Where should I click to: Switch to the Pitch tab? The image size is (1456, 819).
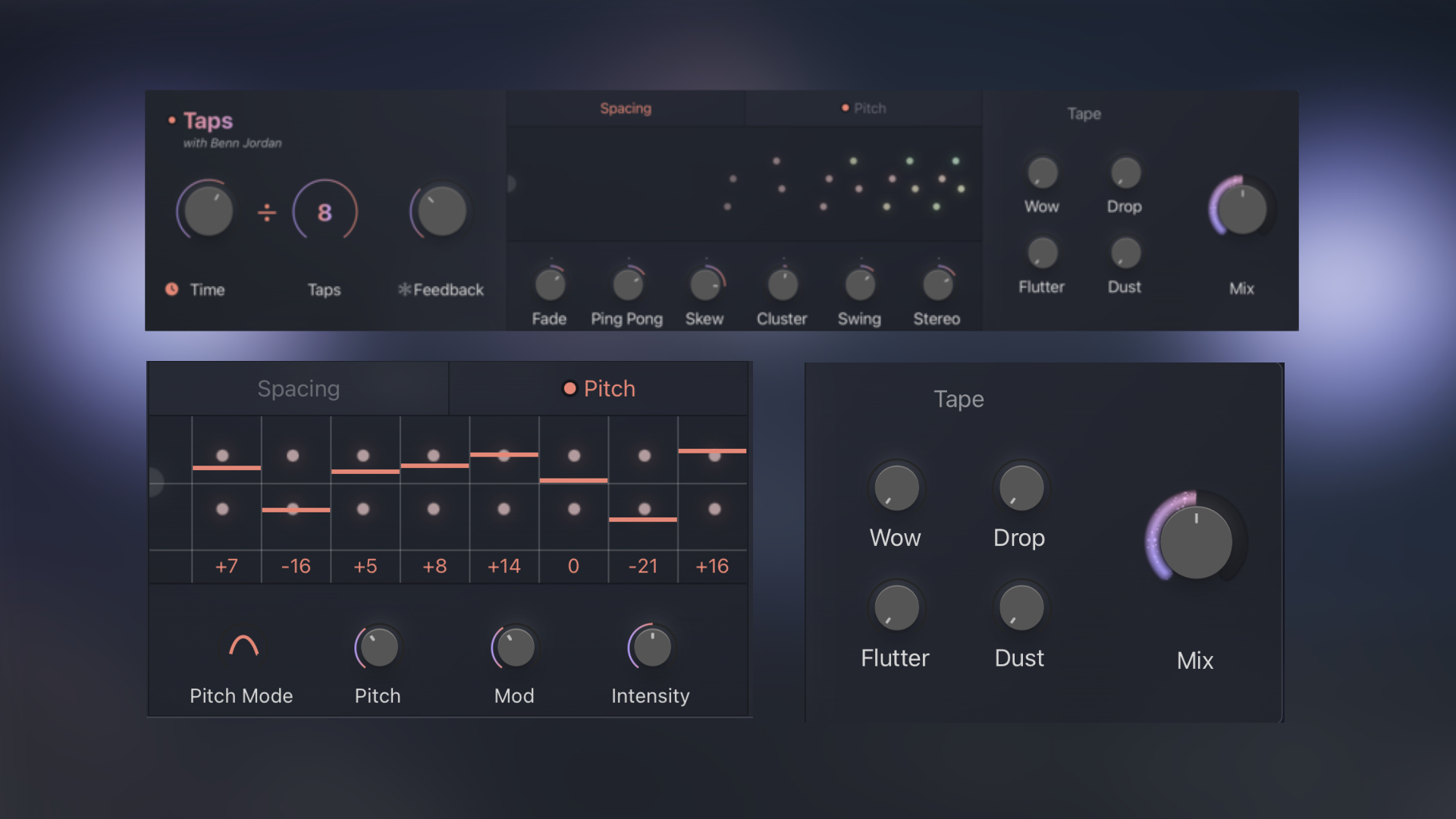[x=601, y=388]
